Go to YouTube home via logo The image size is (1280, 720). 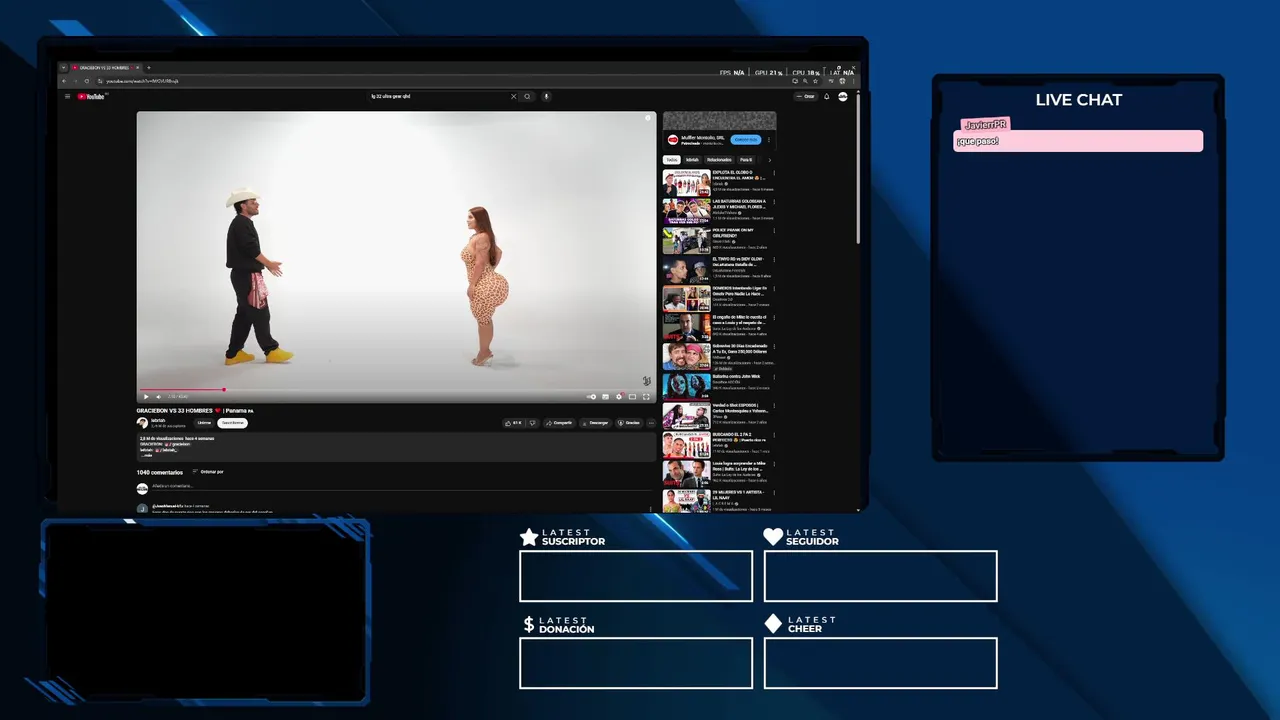pyautogui.click(x=91, y=96)
